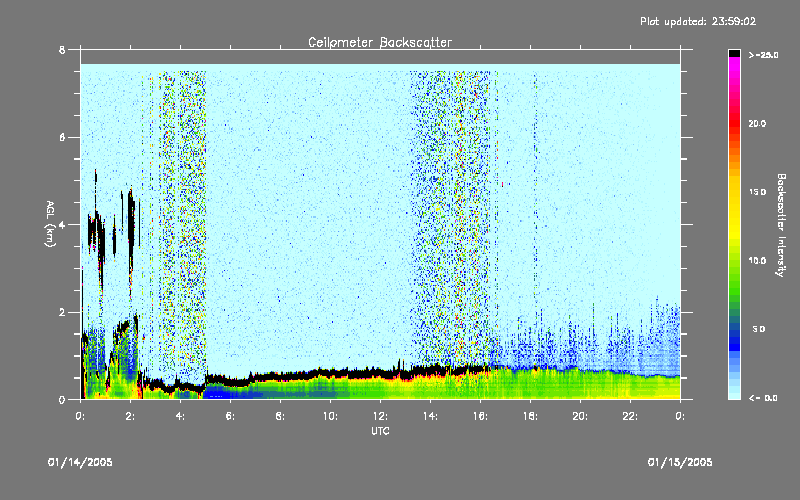Click the 'Ceilometer Backscatter' plot title
The height and width of the screenshot is (500, 800).
(x=380, y=42)
